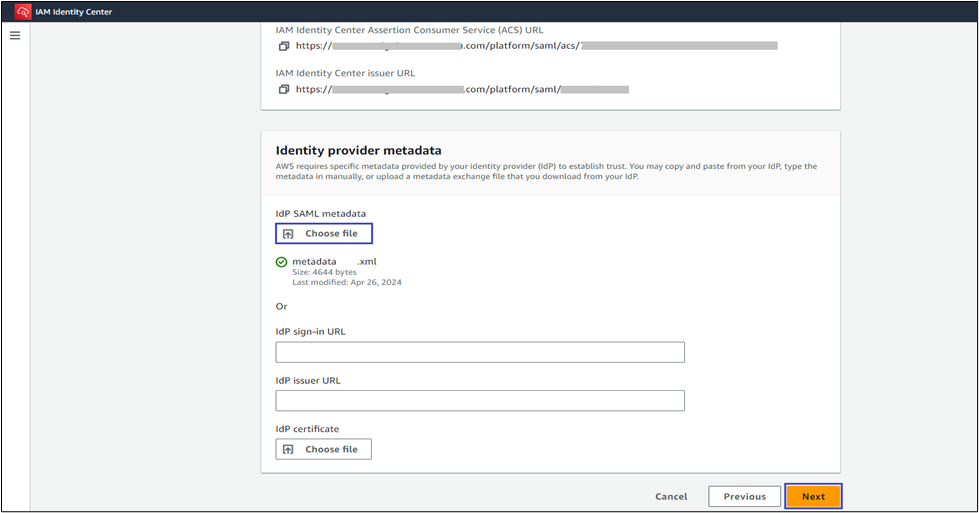Viewport: 979px width, 513px height.
Task: Click the issuer URL text value
Action: pos(462,89)
